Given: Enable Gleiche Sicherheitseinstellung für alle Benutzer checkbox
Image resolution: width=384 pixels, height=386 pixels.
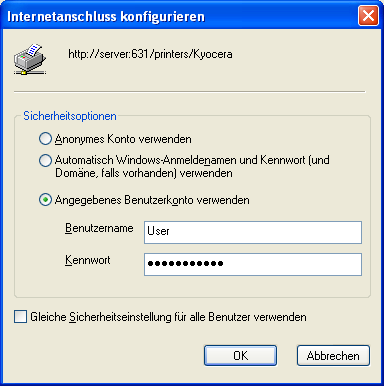Looking at the screenshot, I should [x=21, y=317].
